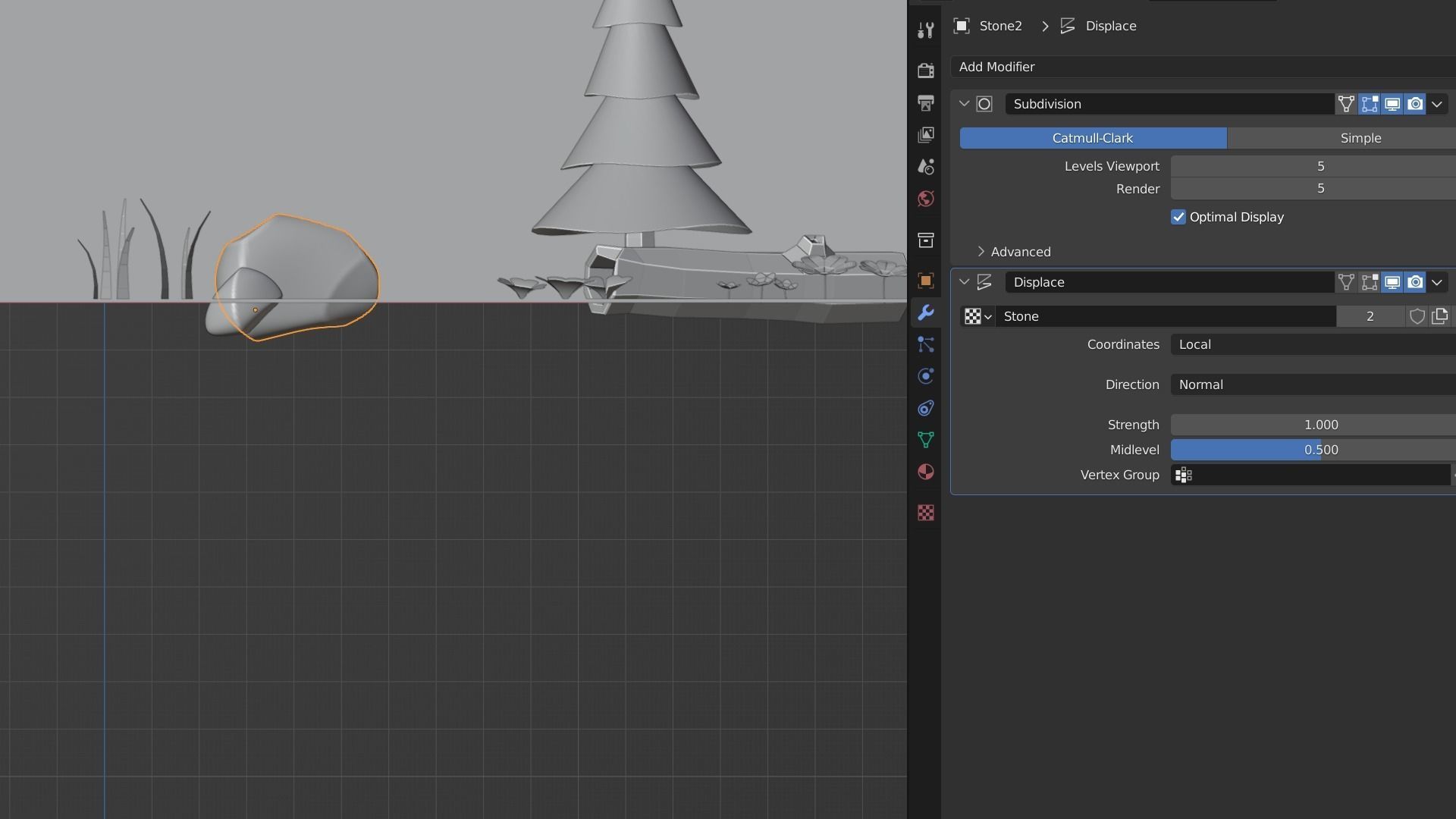
Task: Open the Coordinates dropdown set to Local
Action: 1312,344
